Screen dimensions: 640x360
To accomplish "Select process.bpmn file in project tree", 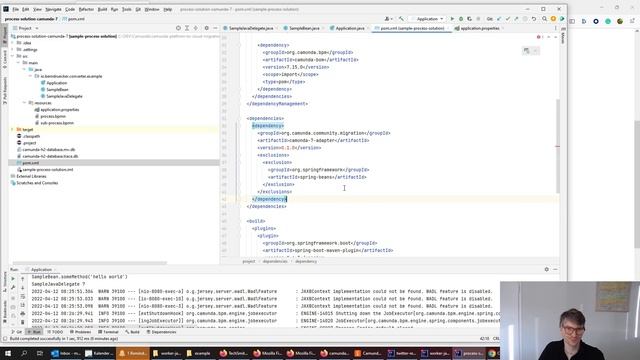I will 53,116.
